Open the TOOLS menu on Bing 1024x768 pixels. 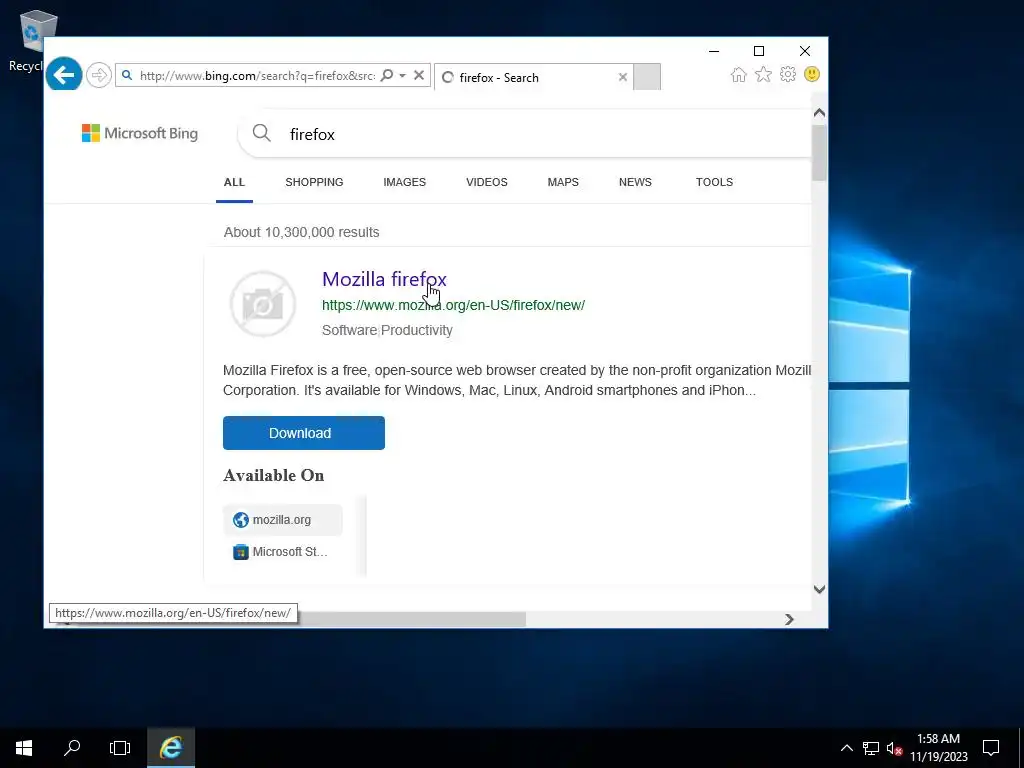714,182
